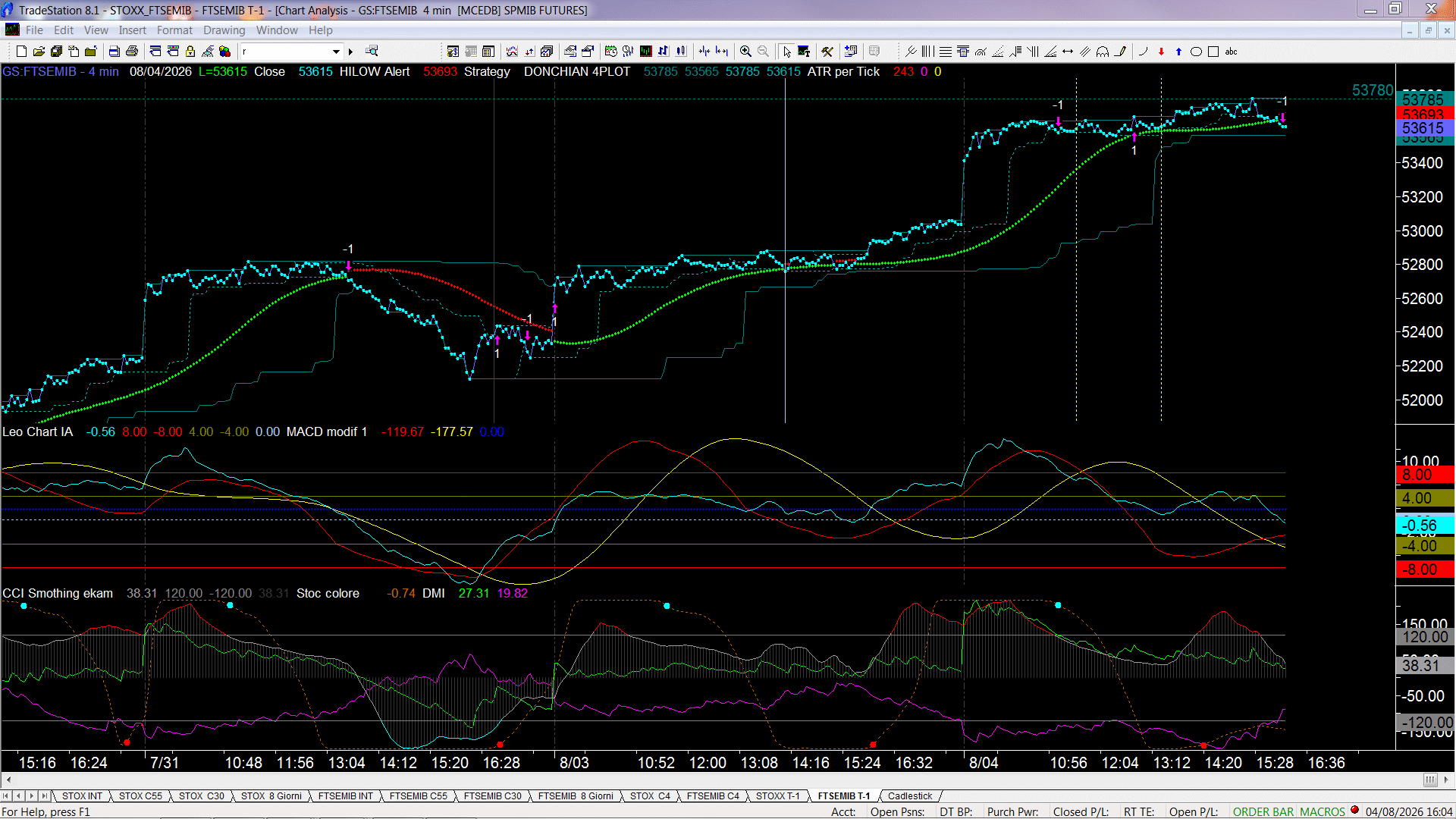Viewport: 1456px width, 819px height.
Task: Click the Zoom In magnifier icon
Action: 746,52
